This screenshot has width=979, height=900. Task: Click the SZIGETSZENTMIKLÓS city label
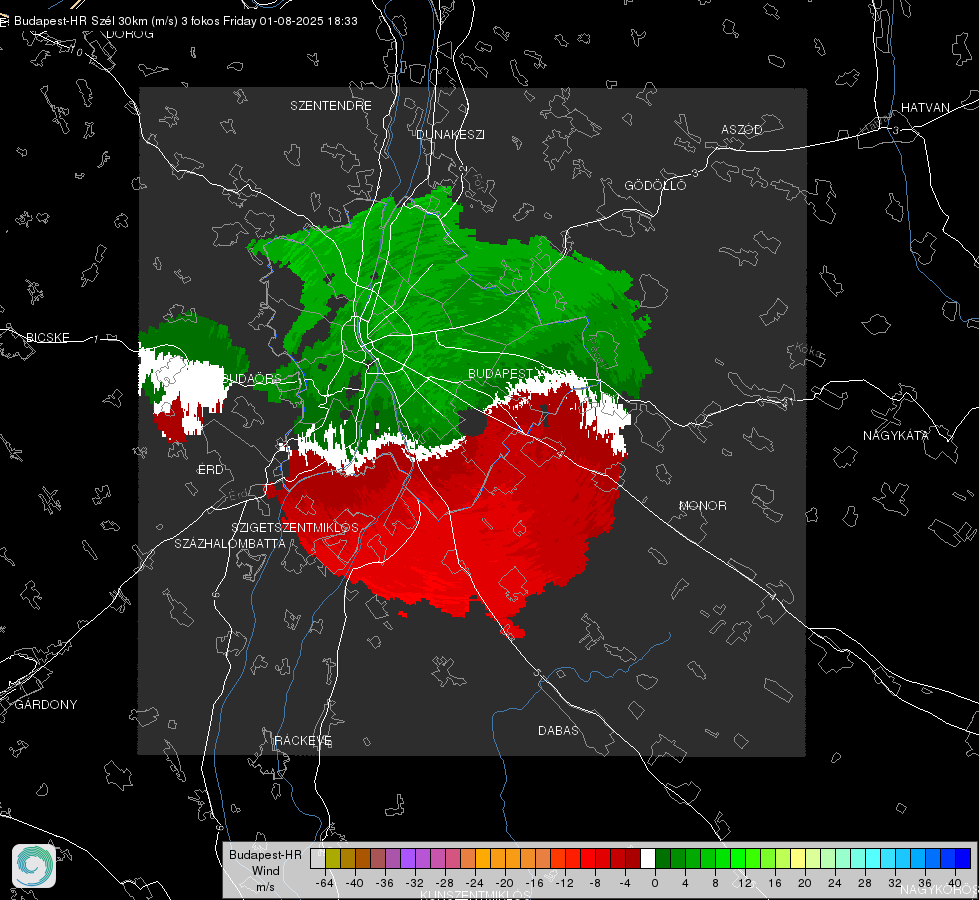click(295, 527)
